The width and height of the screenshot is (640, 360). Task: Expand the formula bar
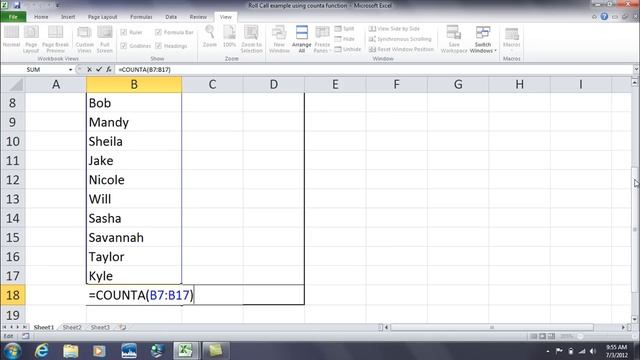pyautogui.click(x=636, y=69)
